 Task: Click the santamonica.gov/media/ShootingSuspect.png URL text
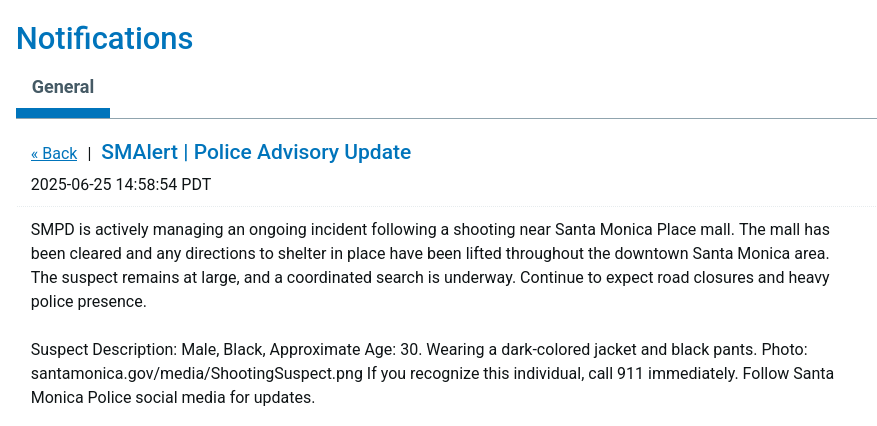(x=197, y=373)
